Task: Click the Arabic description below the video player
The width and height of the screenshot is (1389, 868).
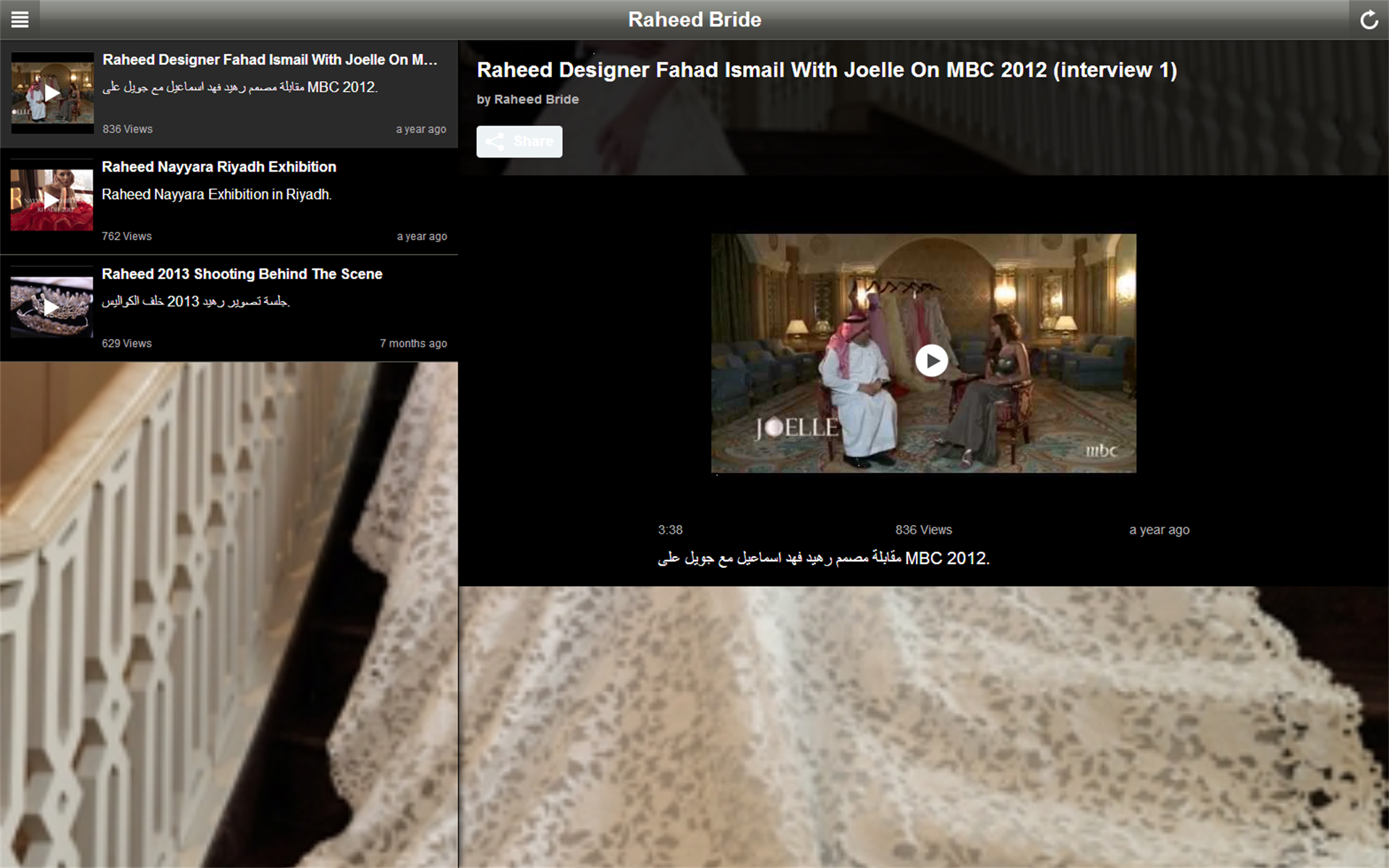Action: coord(821,558)
